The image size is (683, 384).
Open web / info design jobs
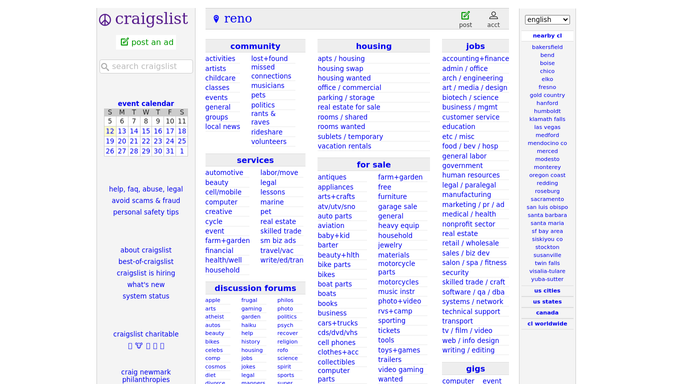470,341
